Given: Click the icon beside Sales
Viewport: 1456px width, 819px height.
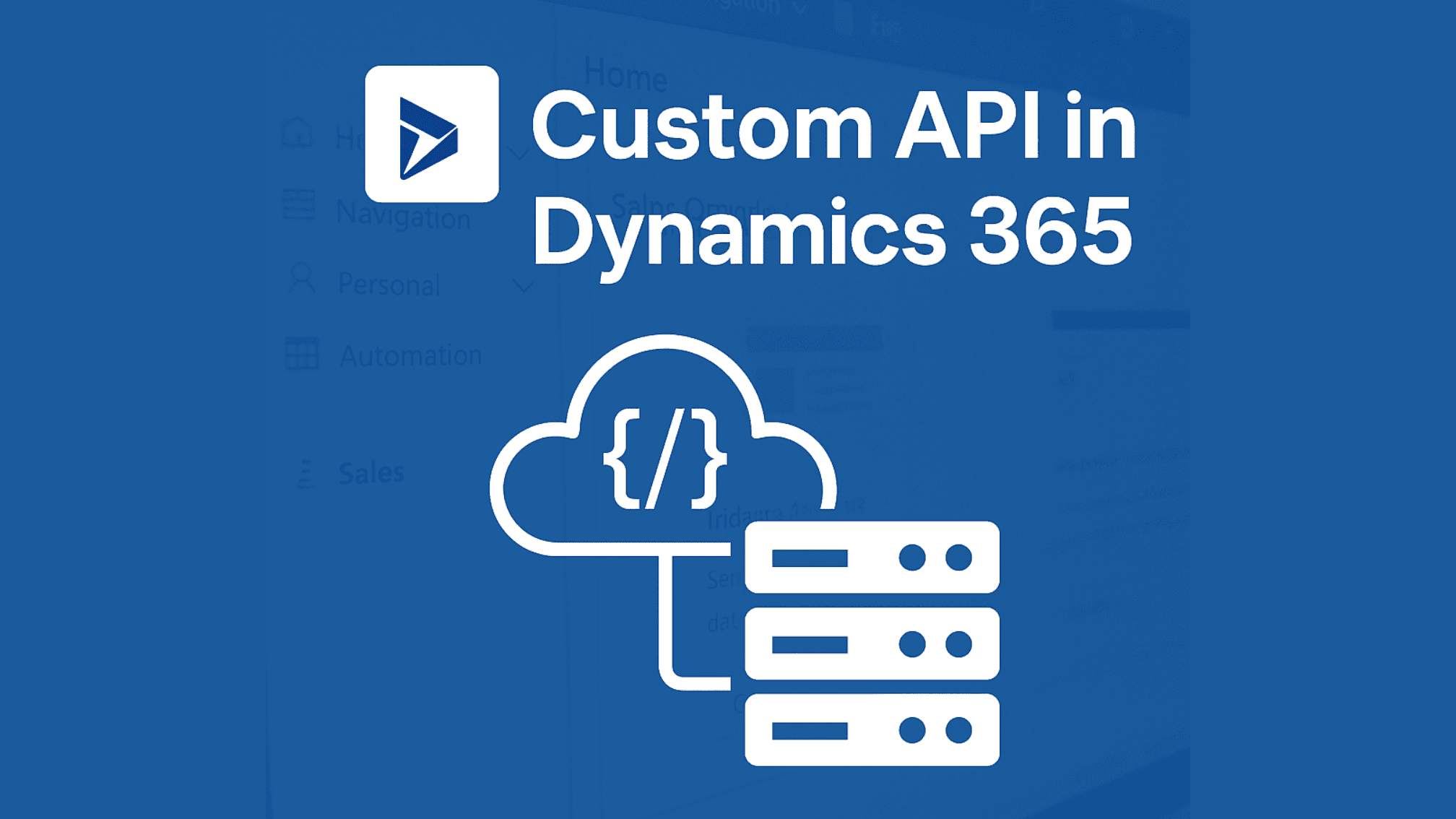Looking at the screenshot, I should (305, 474).
